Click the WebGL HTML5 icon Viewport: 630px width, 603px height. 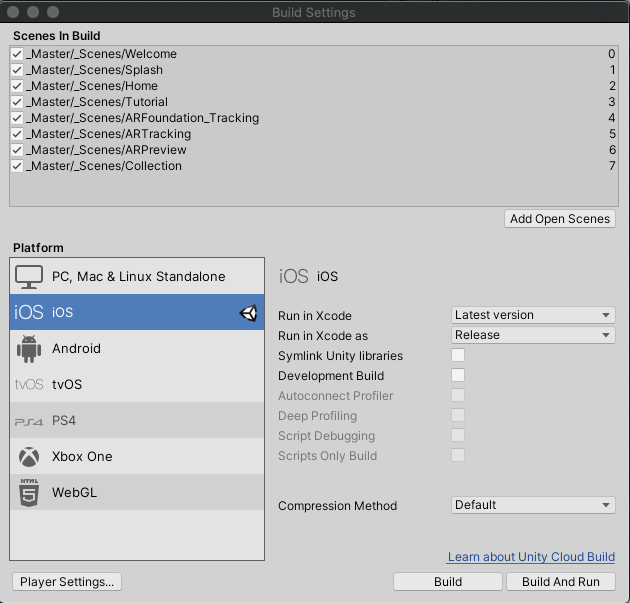(29, 493)
